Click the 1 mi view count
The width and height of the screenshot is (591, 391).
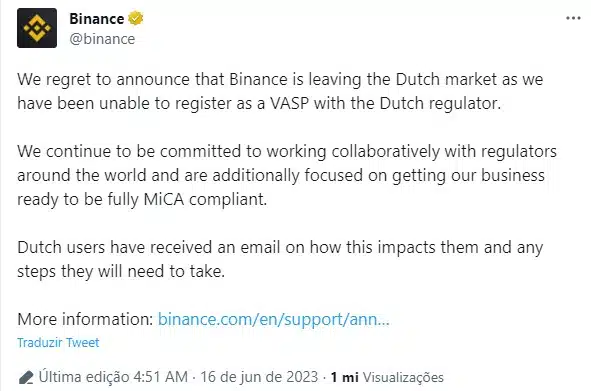coord(344,377)
